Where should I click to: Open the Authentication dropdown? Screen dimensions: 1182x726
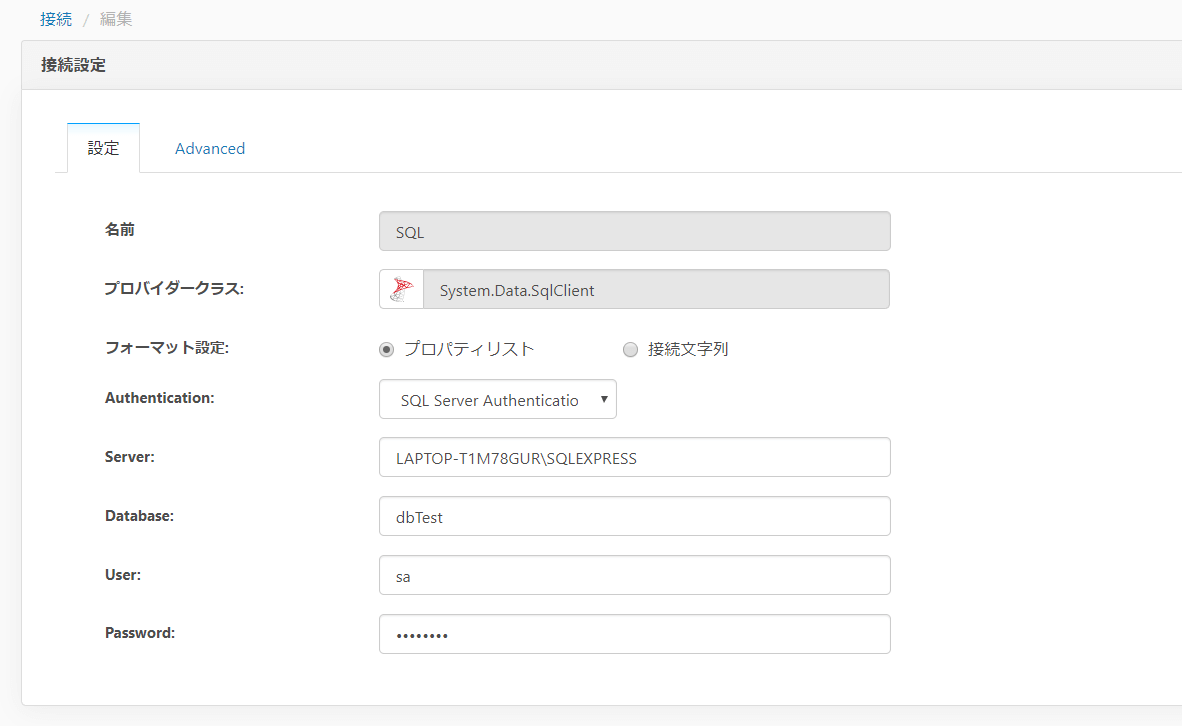point(498,399)
